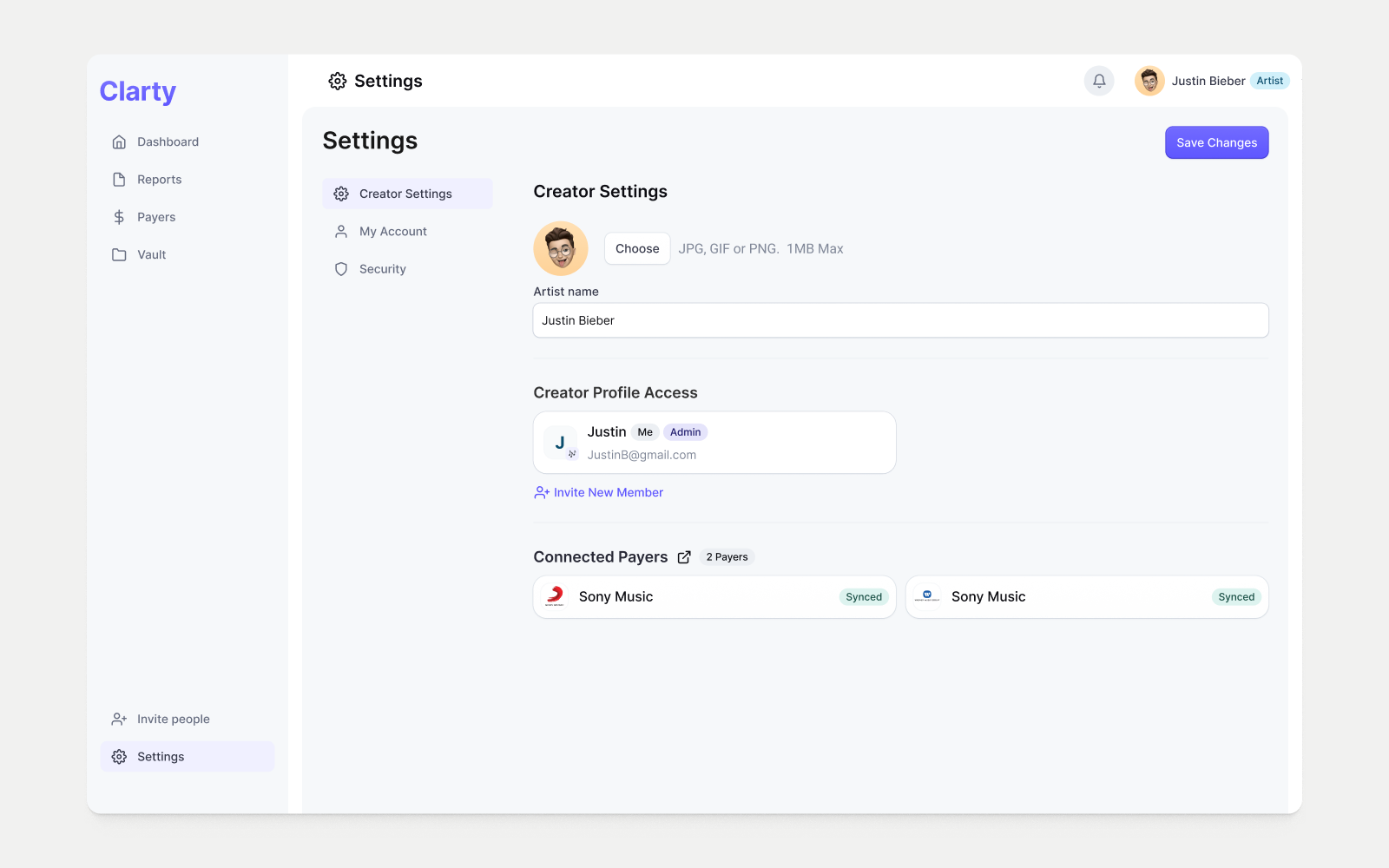This screenshot has width=1389, height=868.
Task: Click the red Sony Music logo
Action: (x=555, y=596)
